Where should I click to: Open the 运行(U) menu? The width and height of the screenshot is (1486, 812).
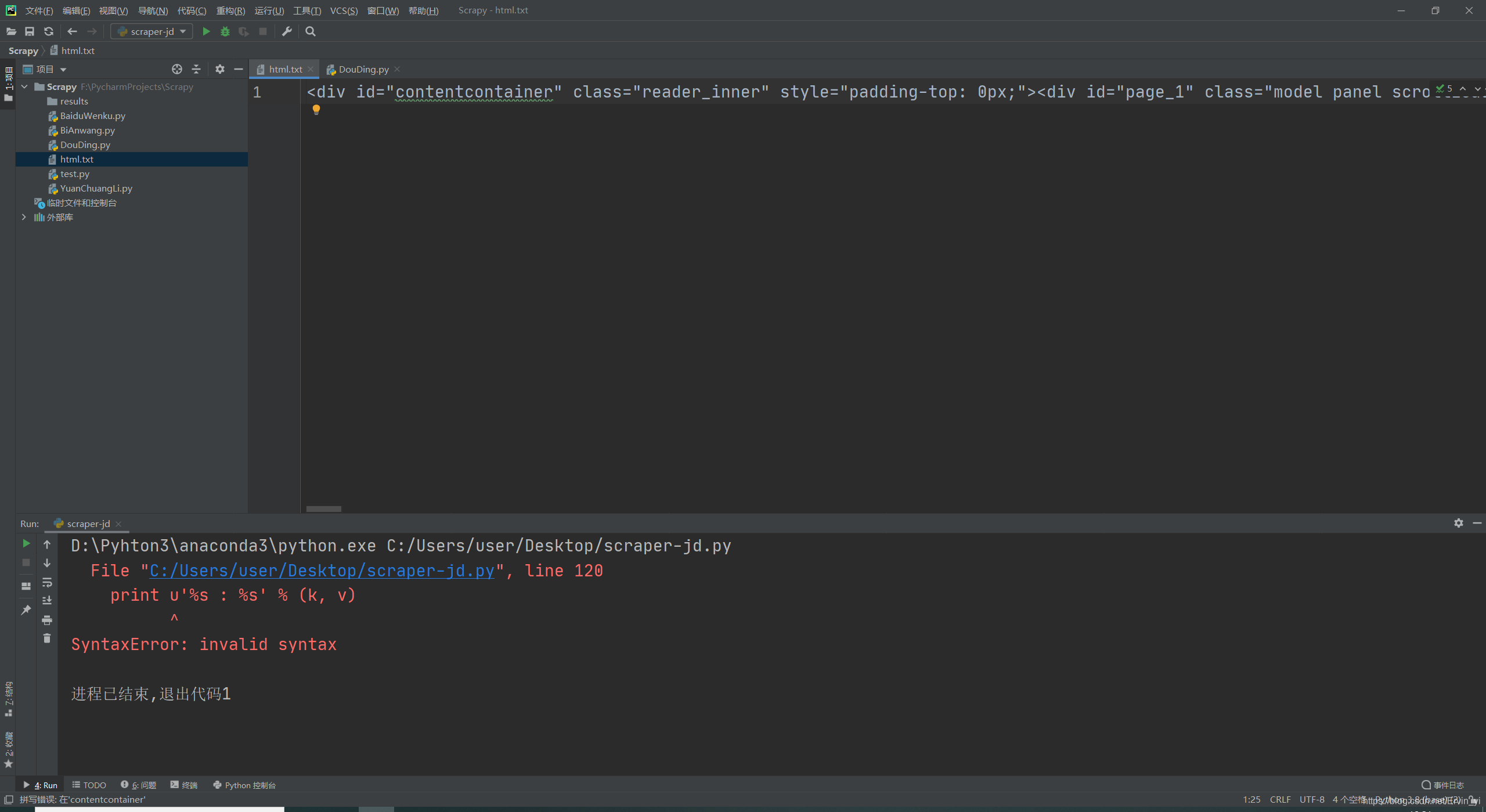click(x=269, y=10)
